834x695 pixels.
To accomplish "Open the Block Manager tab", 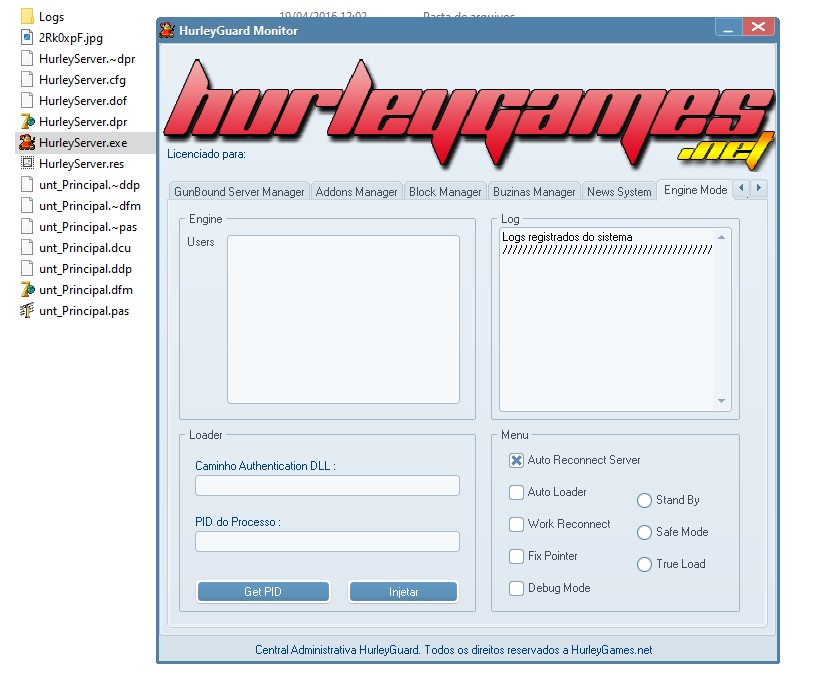I will point(445,191).
